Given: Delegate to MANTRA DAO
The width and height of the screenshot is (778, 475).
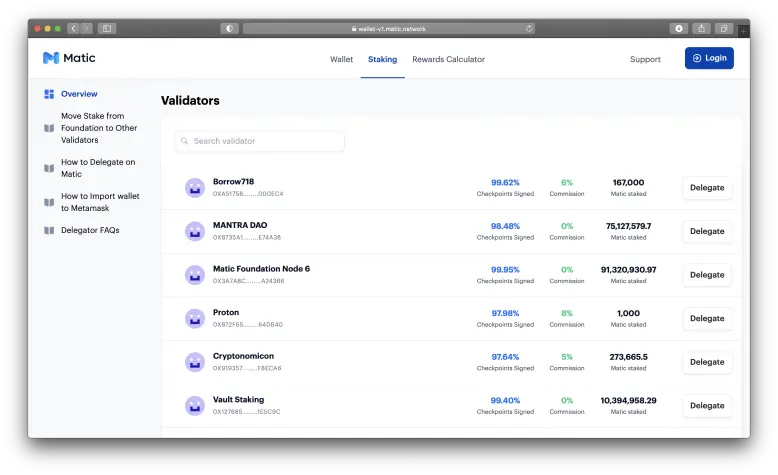Looking at the screenshot, I should (707, 231).
